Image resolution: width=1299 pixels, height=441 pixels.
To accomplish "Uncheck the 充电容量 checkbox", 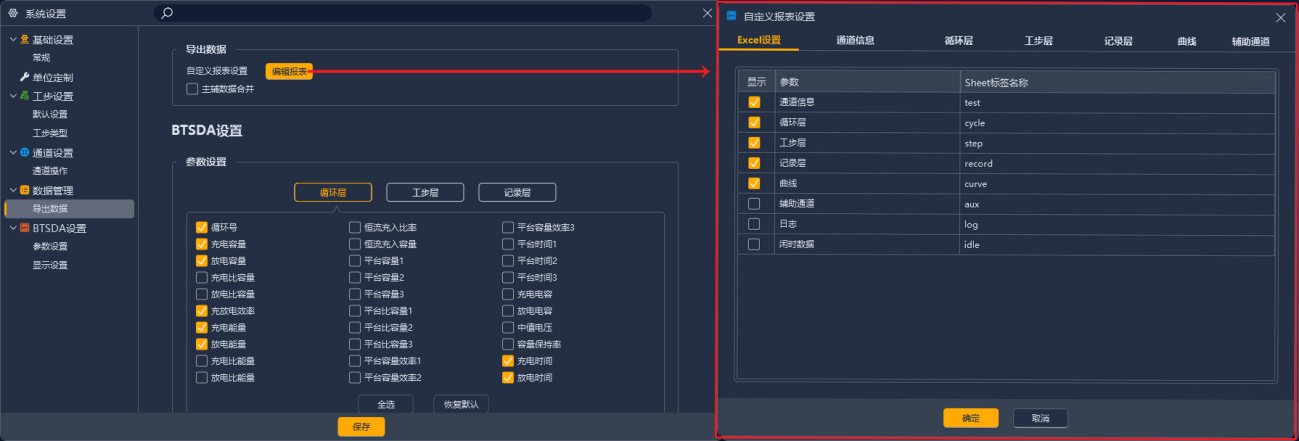I will point(202,244).
